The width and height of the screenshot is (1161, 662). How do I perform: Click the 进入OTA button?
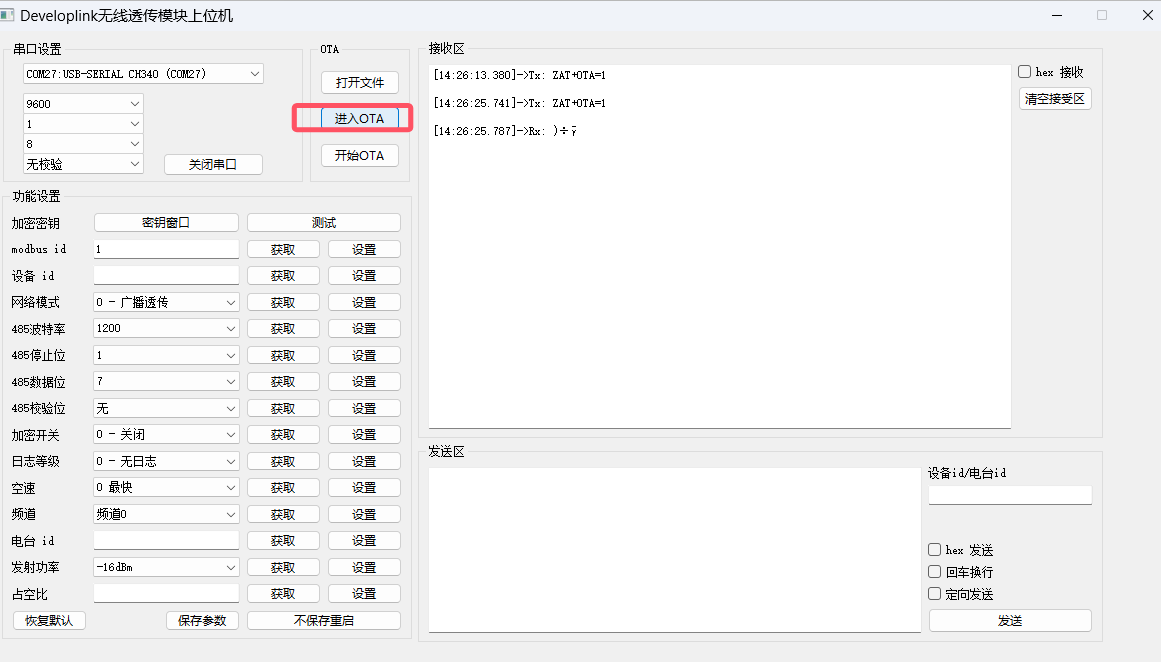tap(359, 118)
